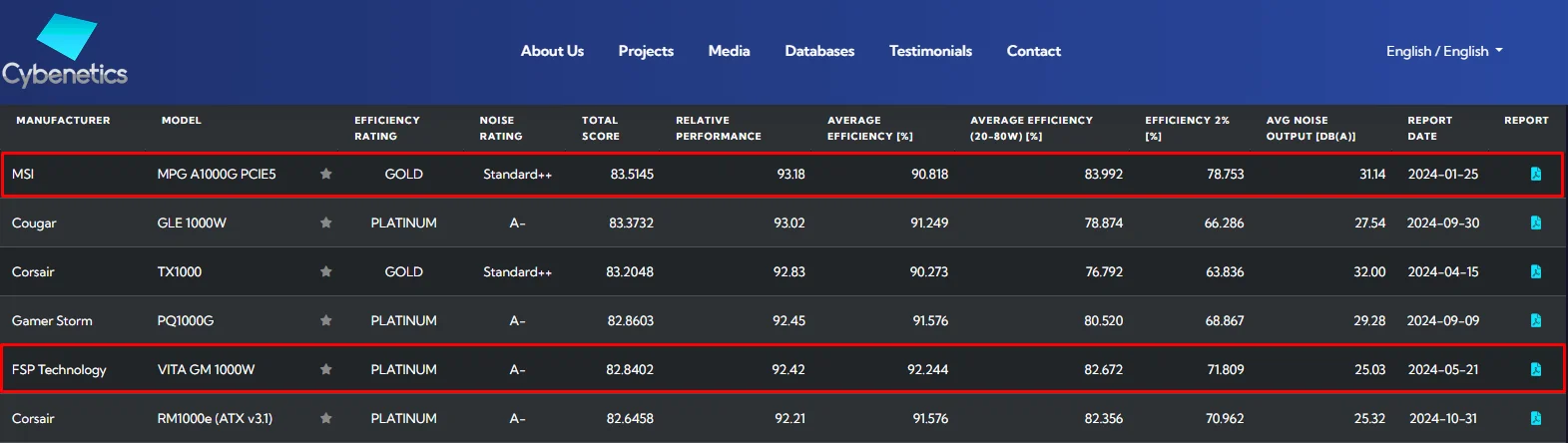Sort by Average Efficiency [%] header
The height and width of the screenshot is (443, 1568).
tap(870, 128)
